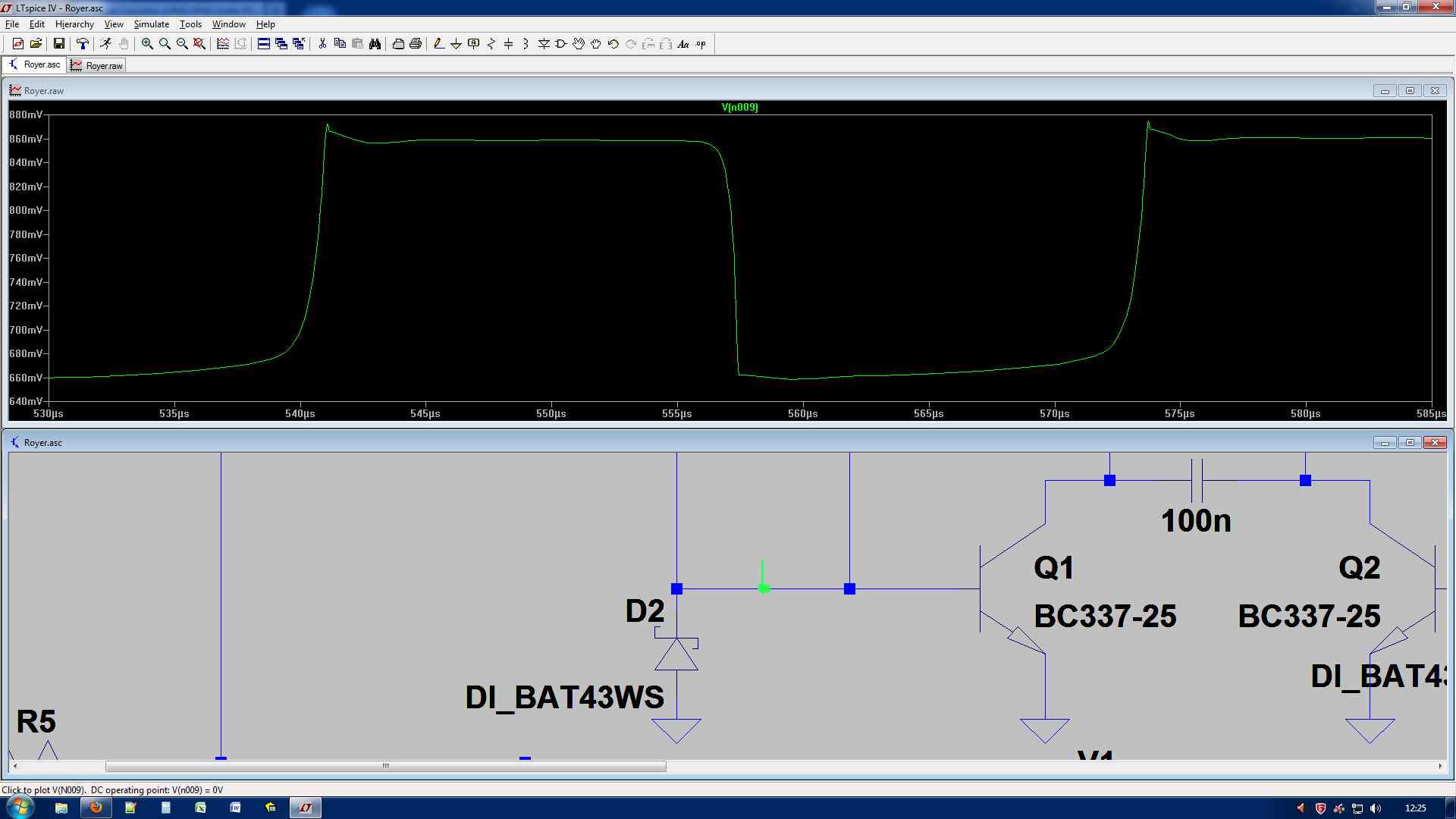Click the schematic scroll left arrow

point(15,766)
